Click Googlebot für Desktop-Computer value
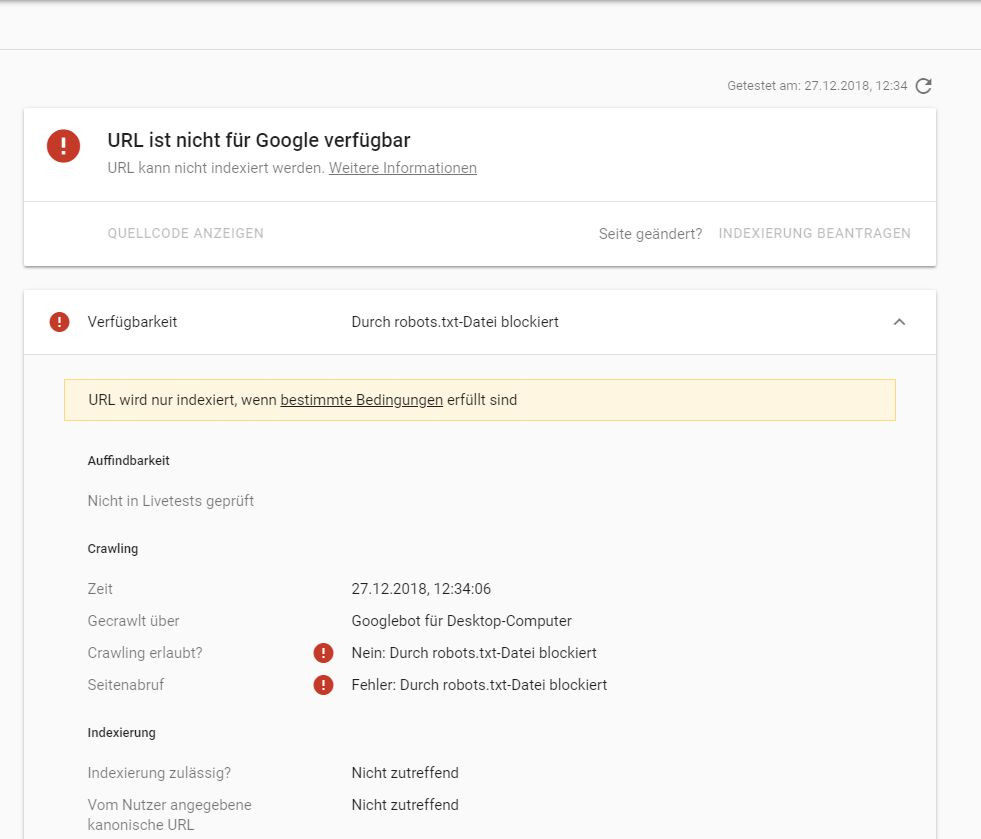 pyautogui.click(x=462, y=621)
